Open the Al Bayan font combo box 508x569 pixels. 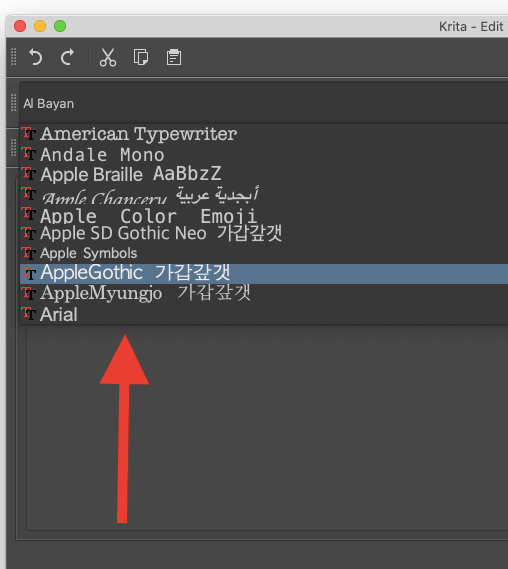(264, 103)
